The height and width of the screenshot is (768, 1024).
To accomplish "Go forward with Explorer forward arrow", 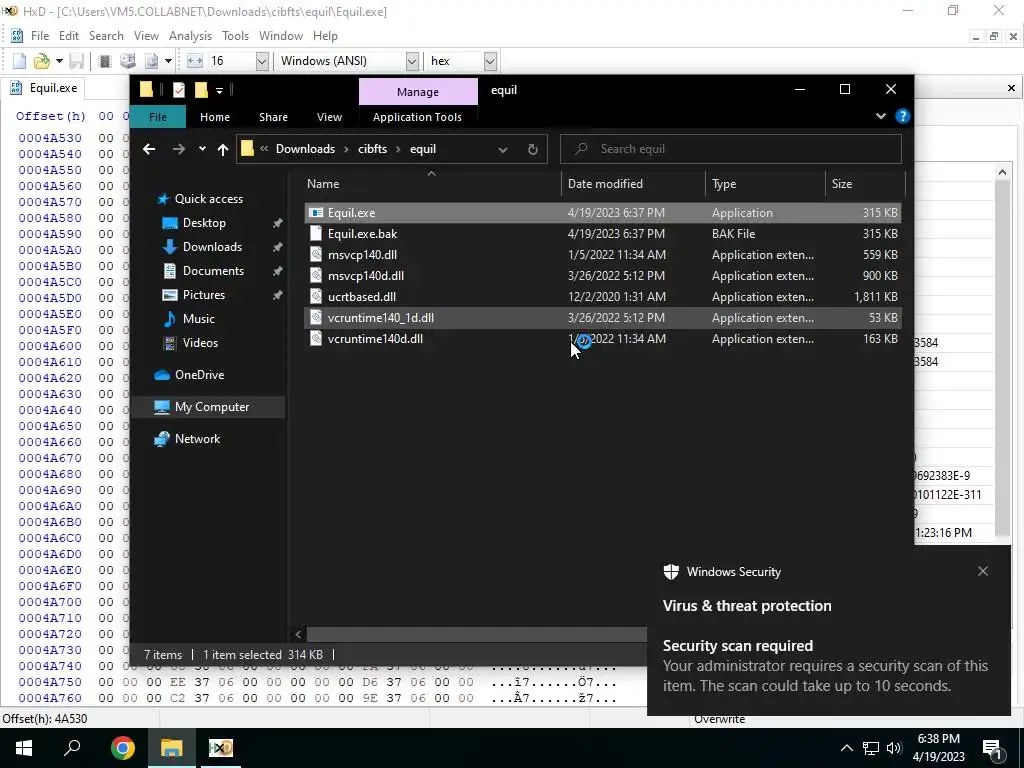I will click(x=178, y=150).
